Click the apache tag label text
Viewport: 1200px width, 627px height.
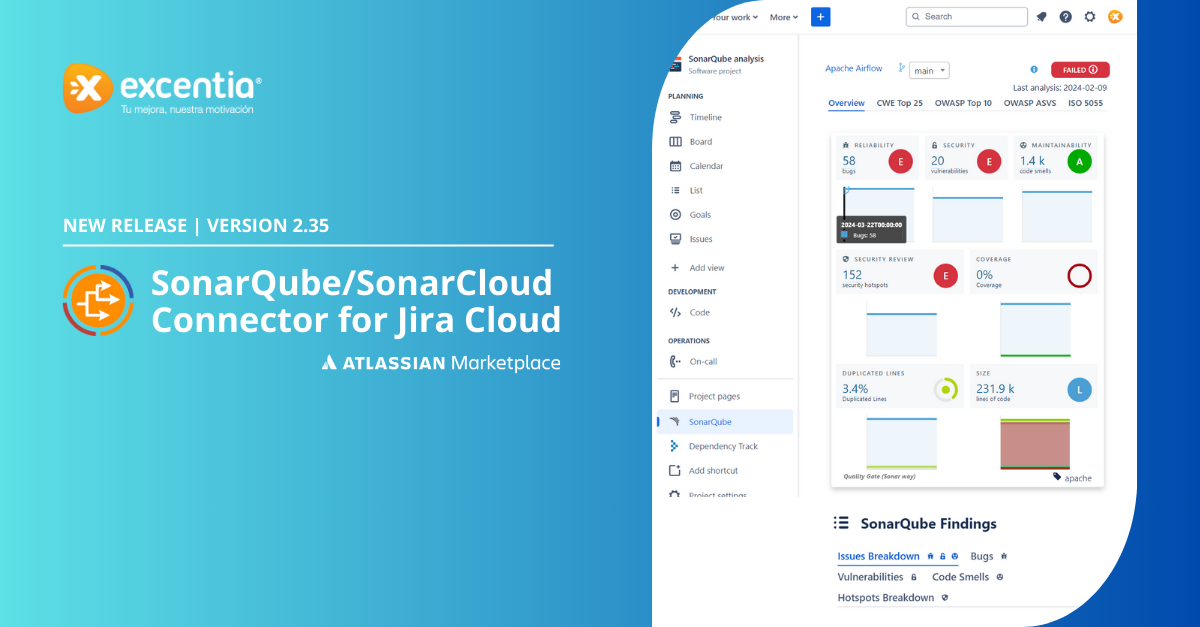pos(1079,478)
